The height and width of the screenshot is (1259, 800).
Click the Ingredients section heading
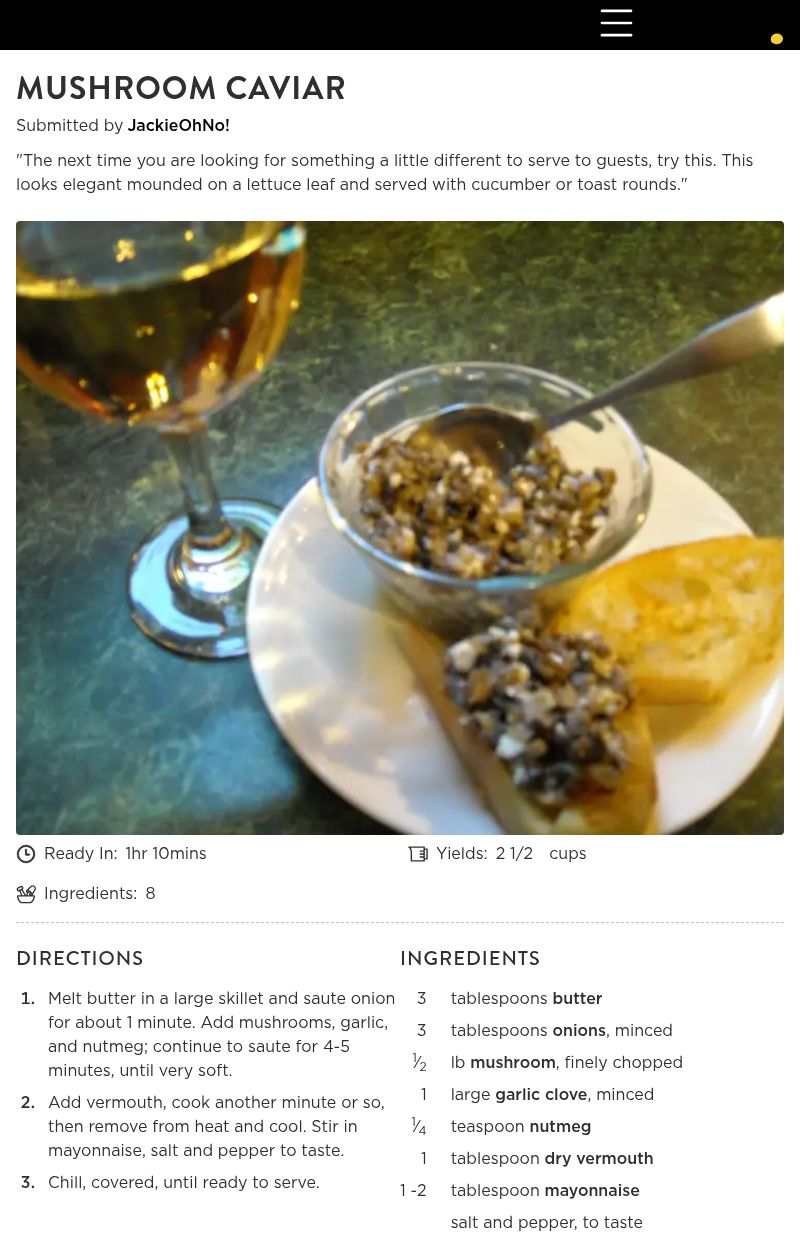point(470,958)
